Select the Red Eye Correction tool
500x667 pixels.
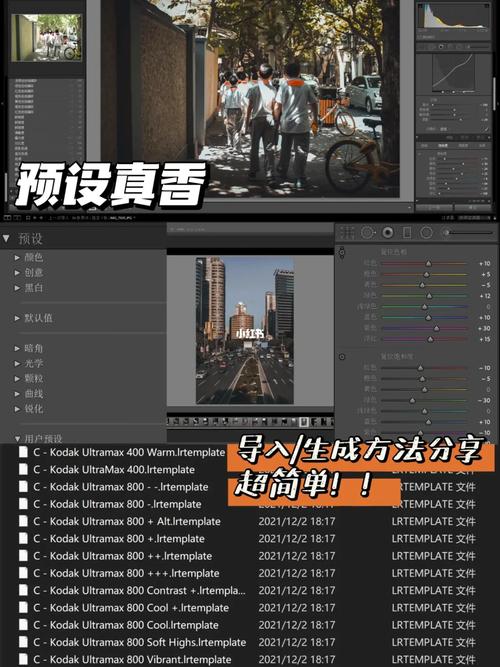point(388,233)
